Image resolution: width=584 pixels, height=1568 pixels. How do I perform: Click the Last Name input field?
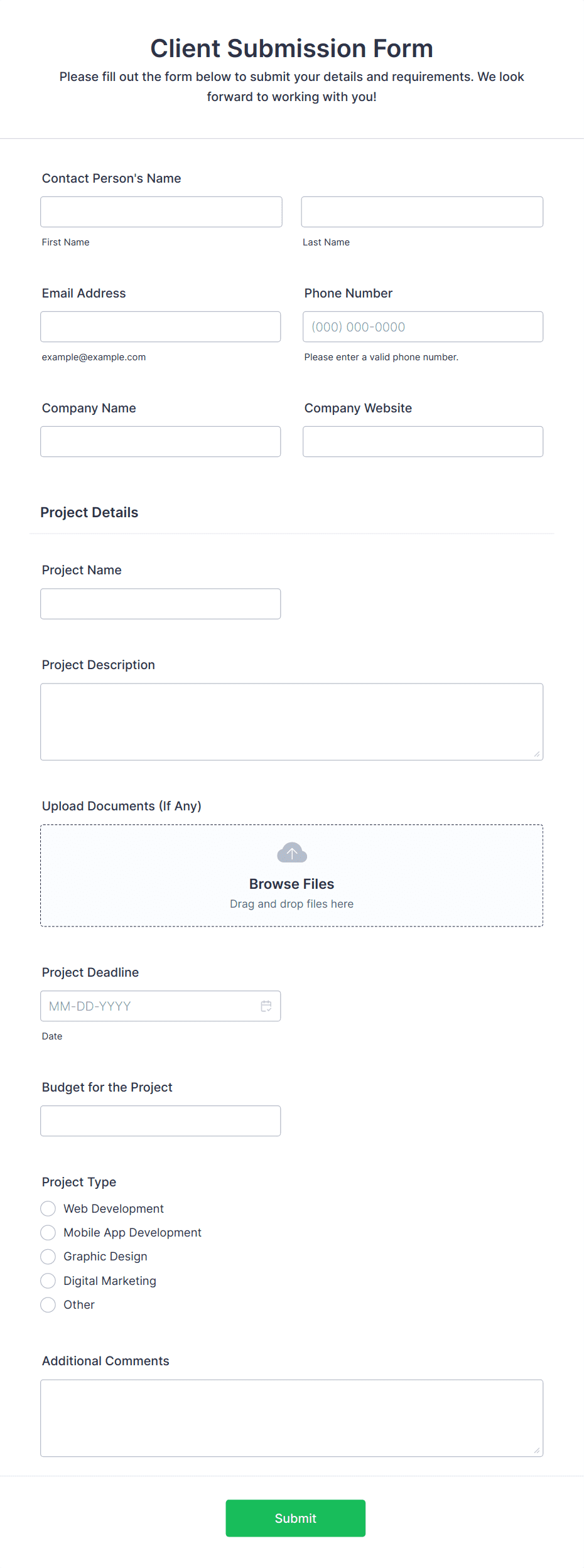(x=422, y=212)
